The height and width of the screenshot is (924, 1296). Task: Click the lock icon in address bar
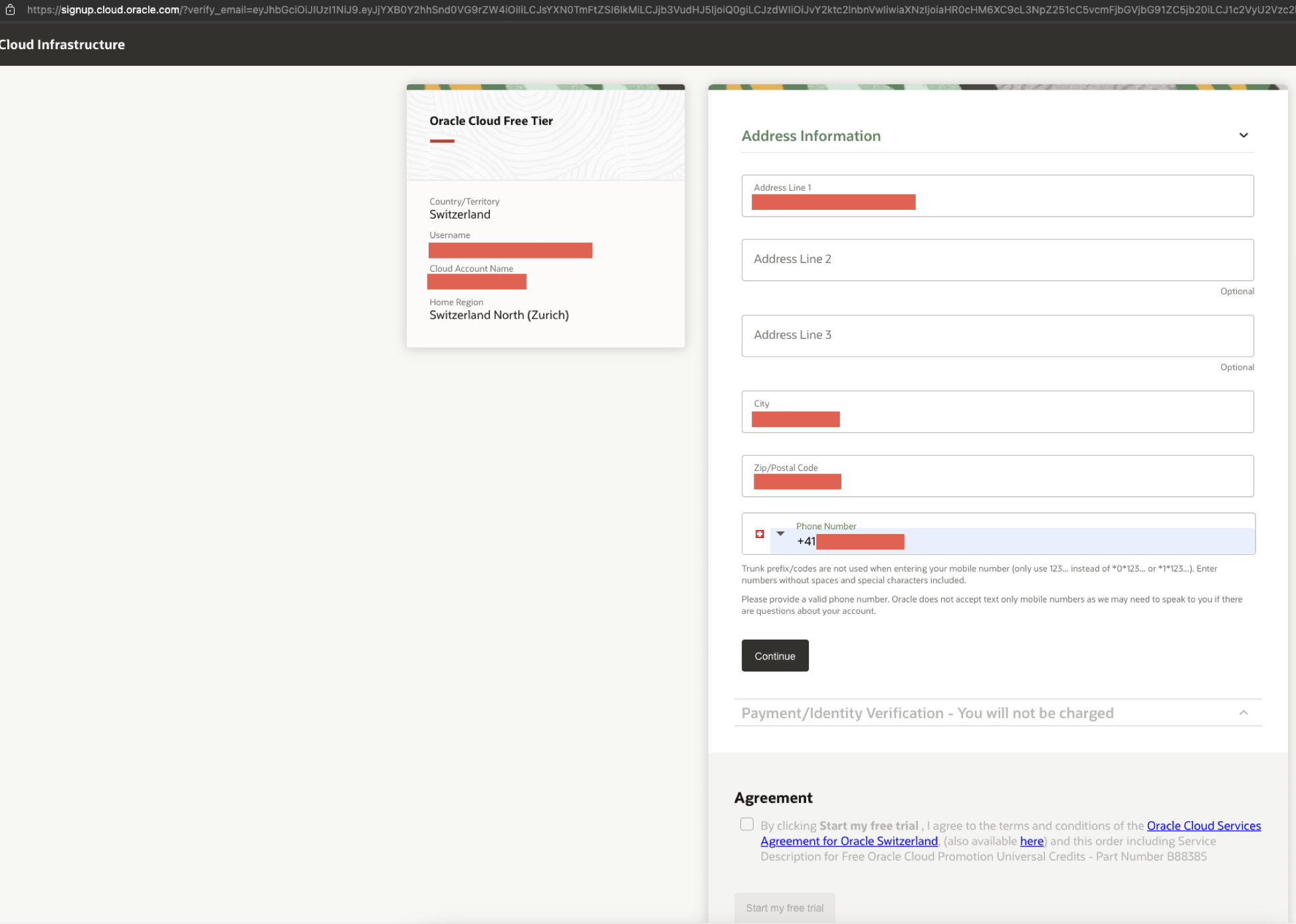pos(10,9)
